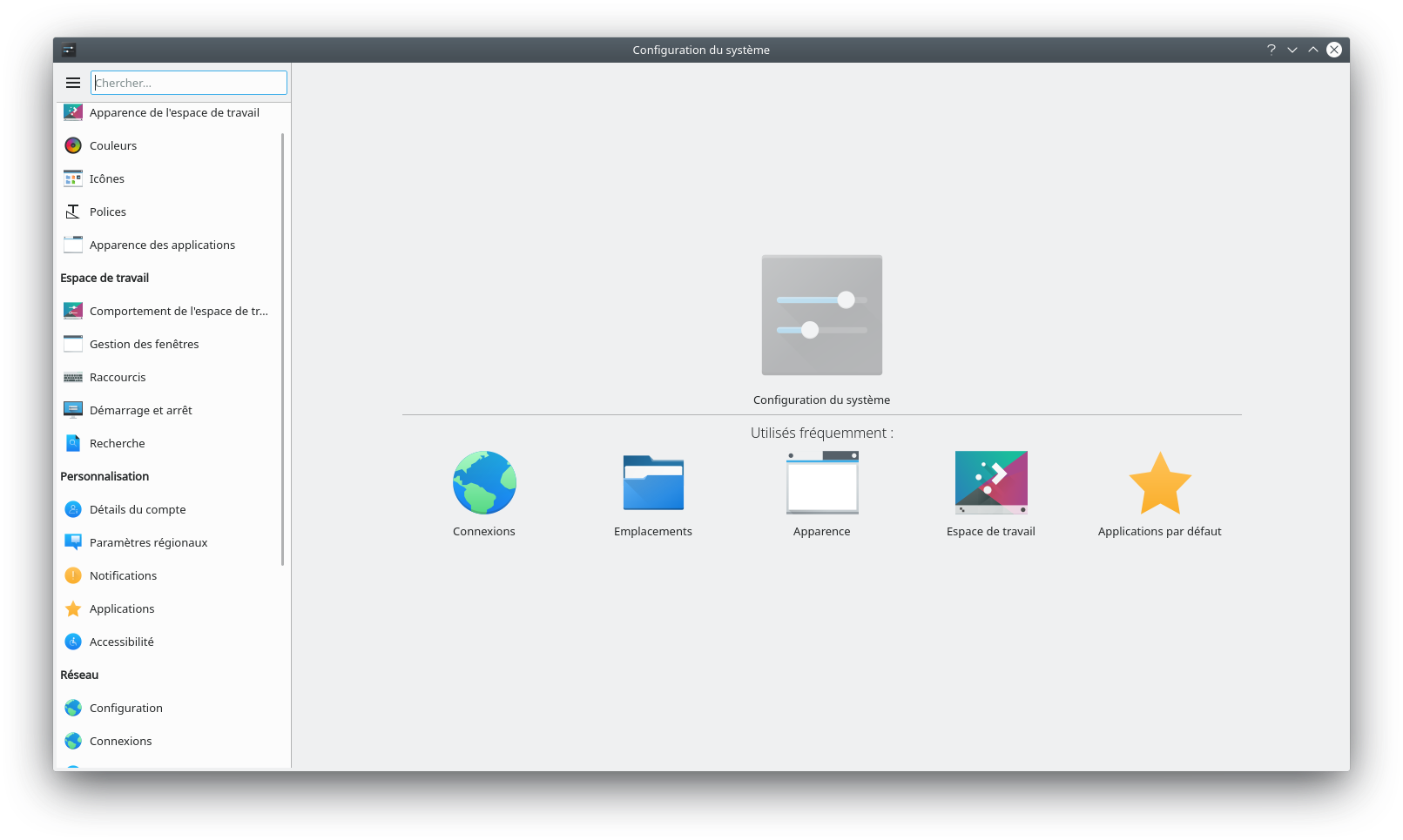1403x840 pixels.
Task: Open the Polices font settings
Action: [x=108, y=212]
